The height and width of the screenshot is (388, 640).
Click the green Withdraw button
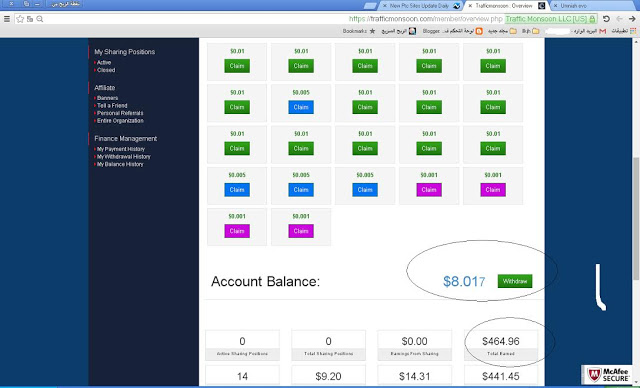[x=515, y=281]
